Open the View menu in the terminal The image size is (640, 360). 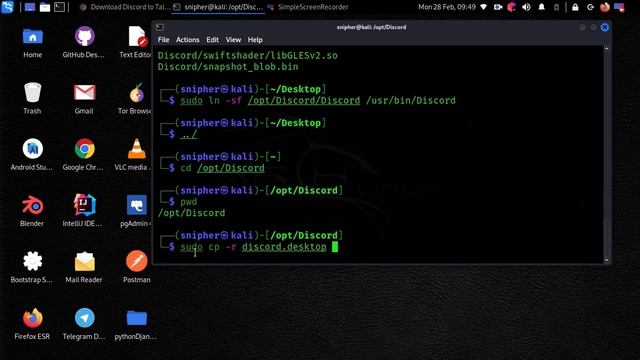pyautogui.click(x=233, y=40)
